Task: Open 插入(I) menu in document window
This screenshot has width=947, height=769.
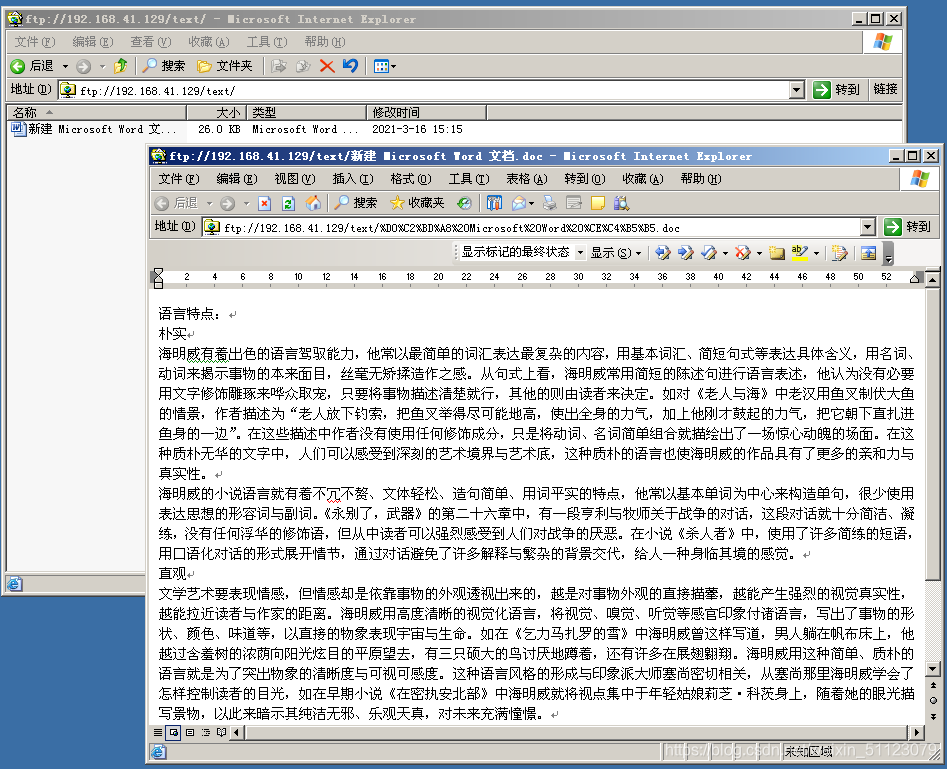Action: click(x=353, y=179)
